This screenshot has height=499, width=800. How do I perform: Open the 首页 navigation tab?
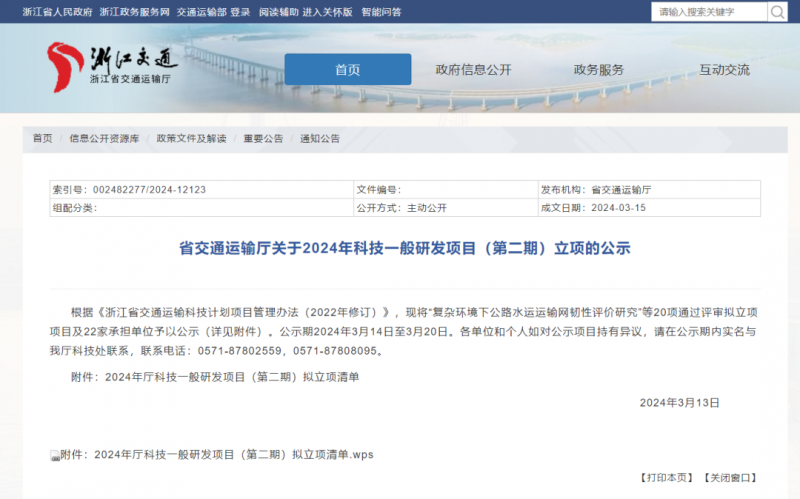point(347,70)
